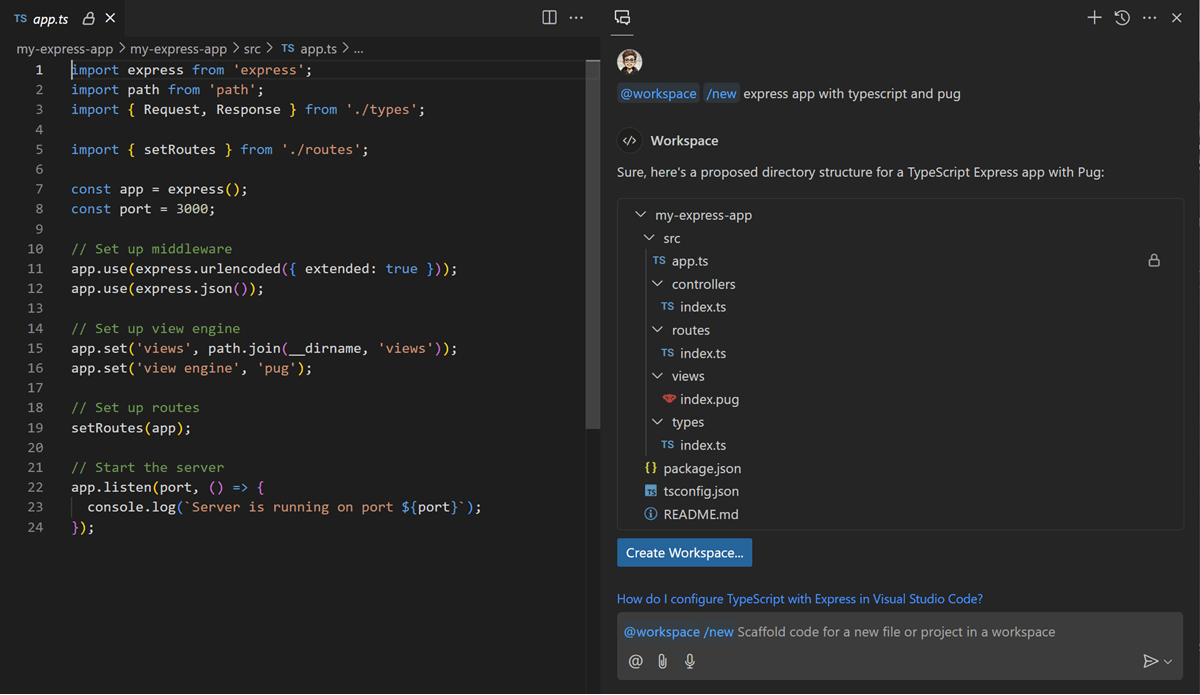Open the editor More Actions menu
The width and height of the screenshot is (1200, 695).
(575, 17)
